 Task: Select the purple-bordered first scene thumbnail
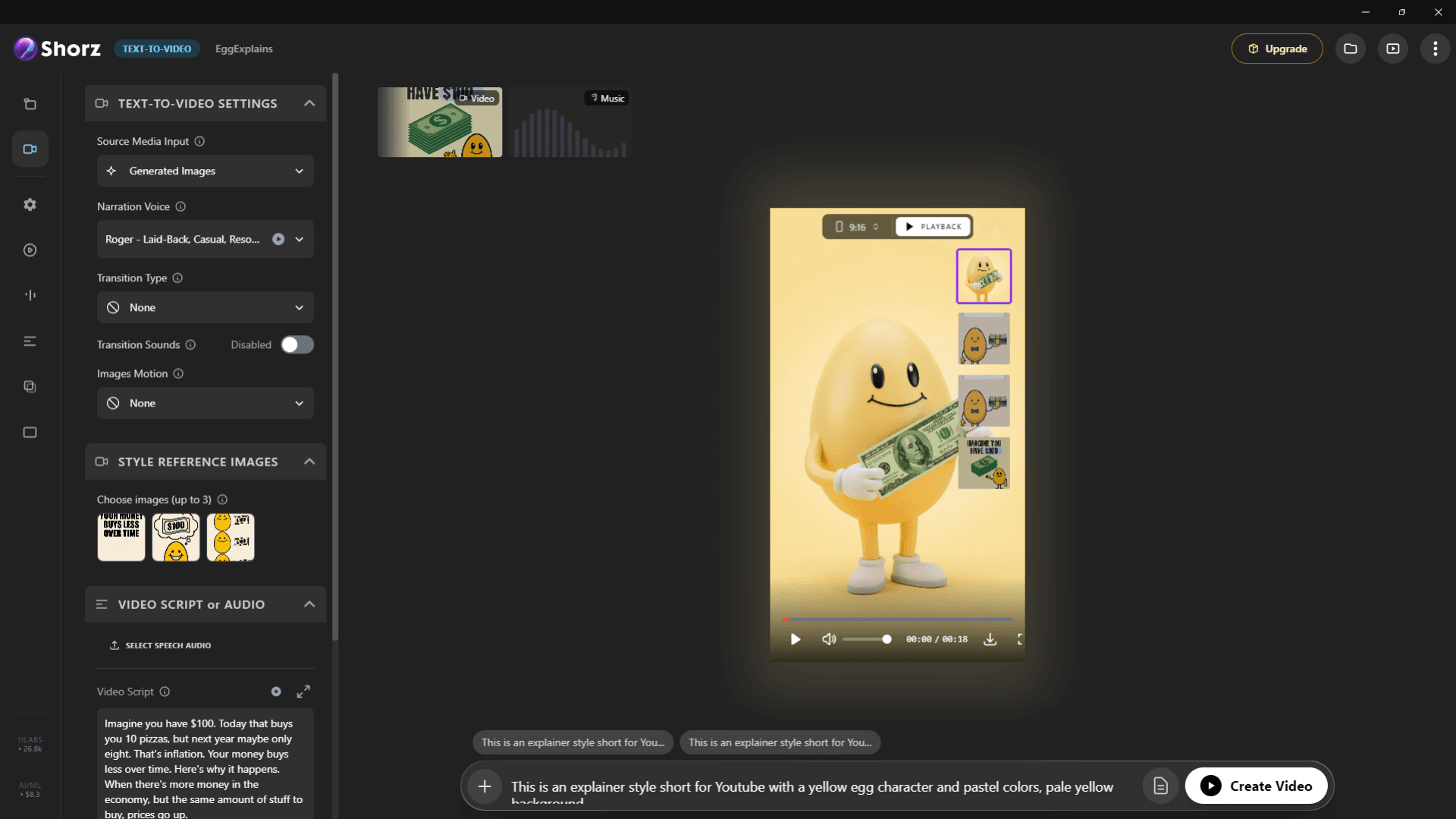984,276
